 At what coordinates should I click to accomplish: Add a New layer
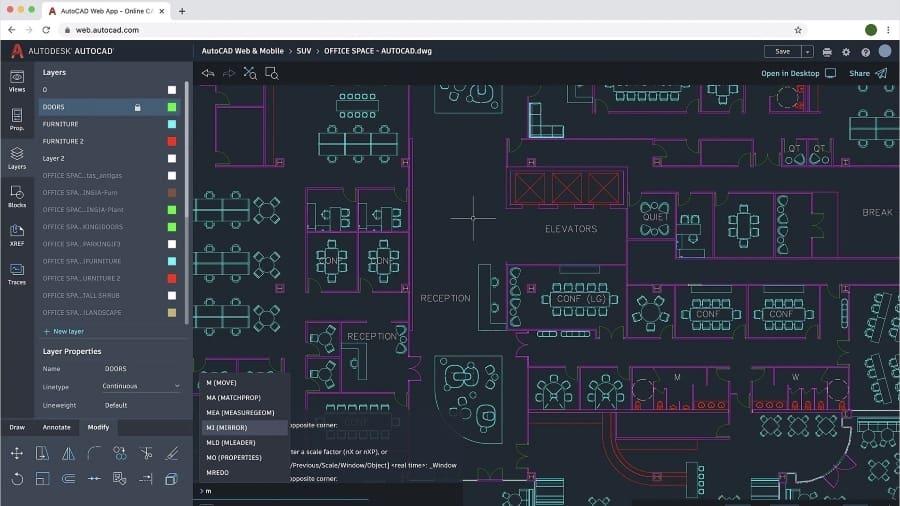point(64,331)
